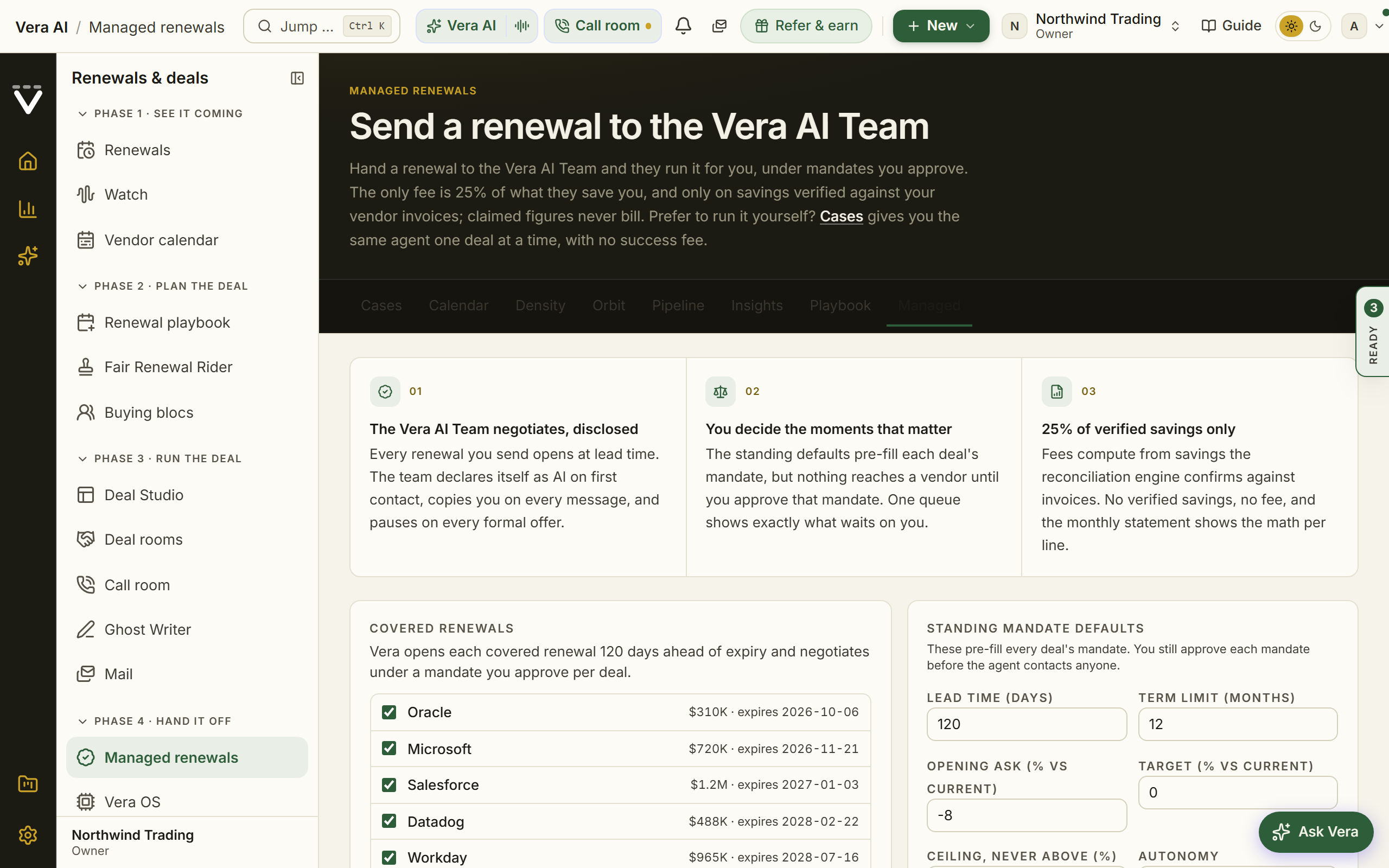Follow the Cases link in description

coord(841,216)
